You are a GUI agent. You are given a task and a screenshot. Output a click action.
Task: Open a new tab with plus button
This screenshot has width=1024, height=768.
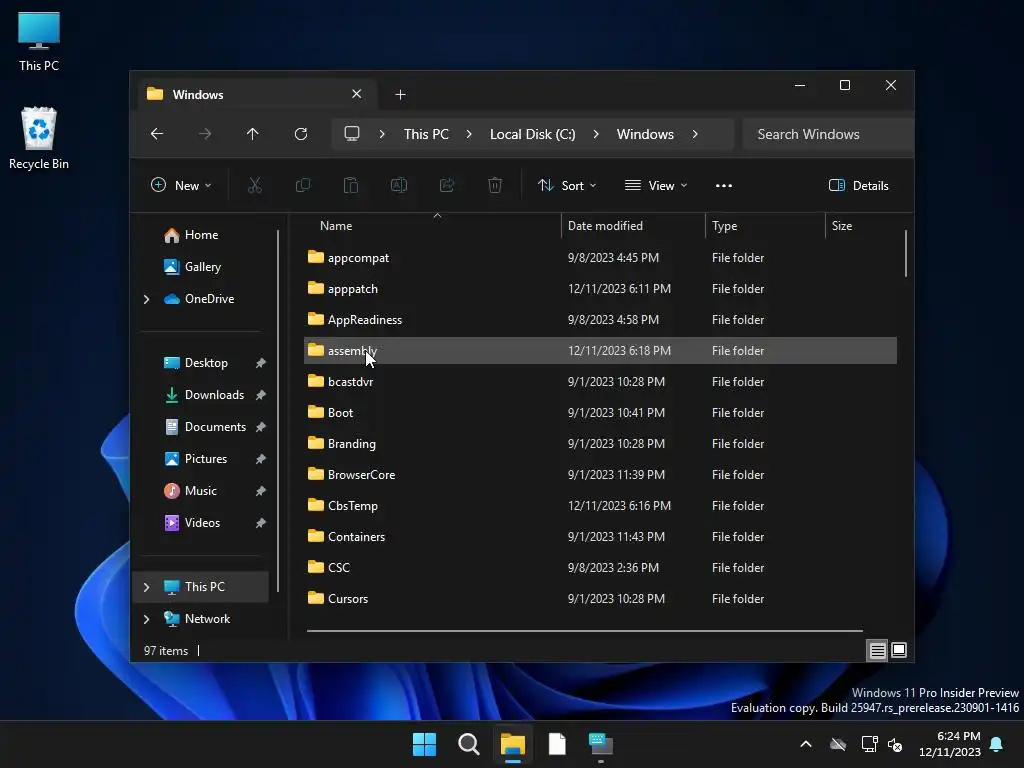(x=400, y=95)
